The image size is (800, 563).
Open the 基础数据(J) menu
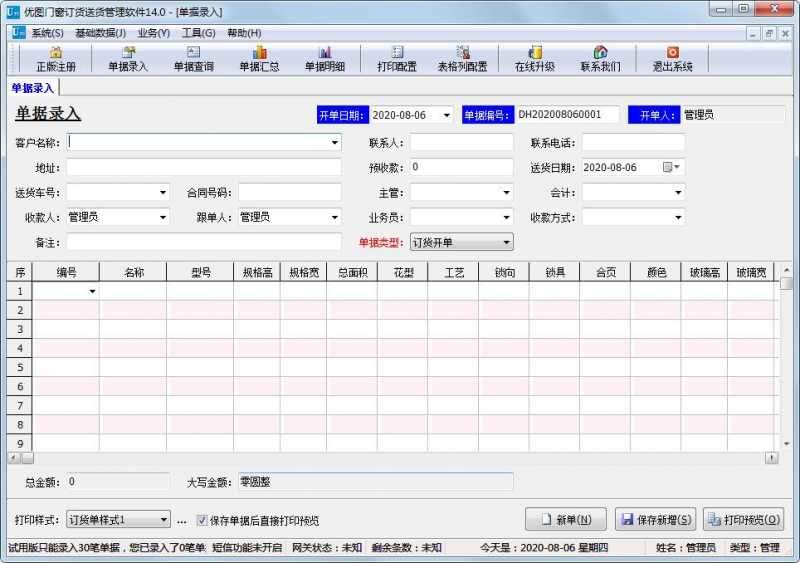(x=100, y=33)
